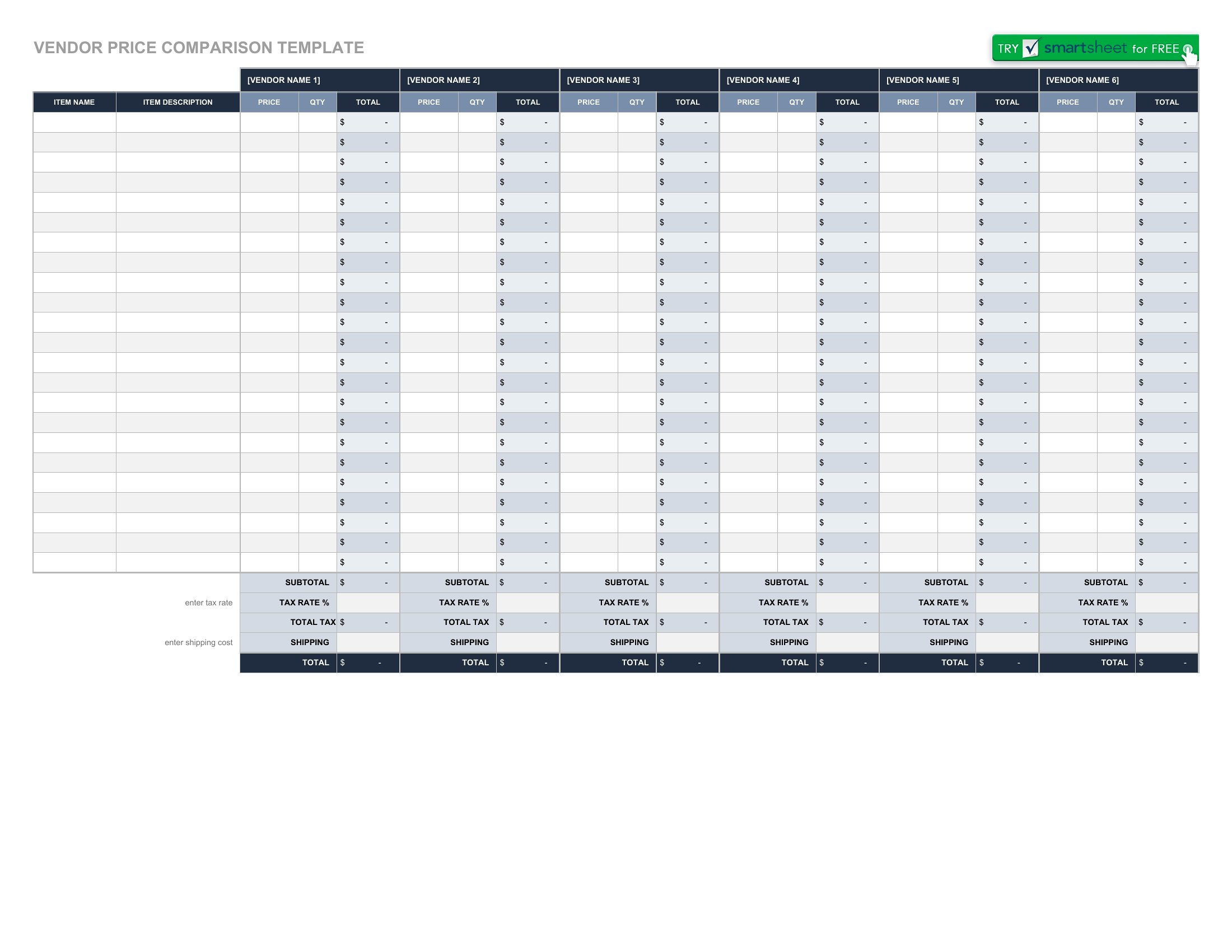
Task: Click the 'enter tax rate' hint text
Action: click(x=209, y=603)
